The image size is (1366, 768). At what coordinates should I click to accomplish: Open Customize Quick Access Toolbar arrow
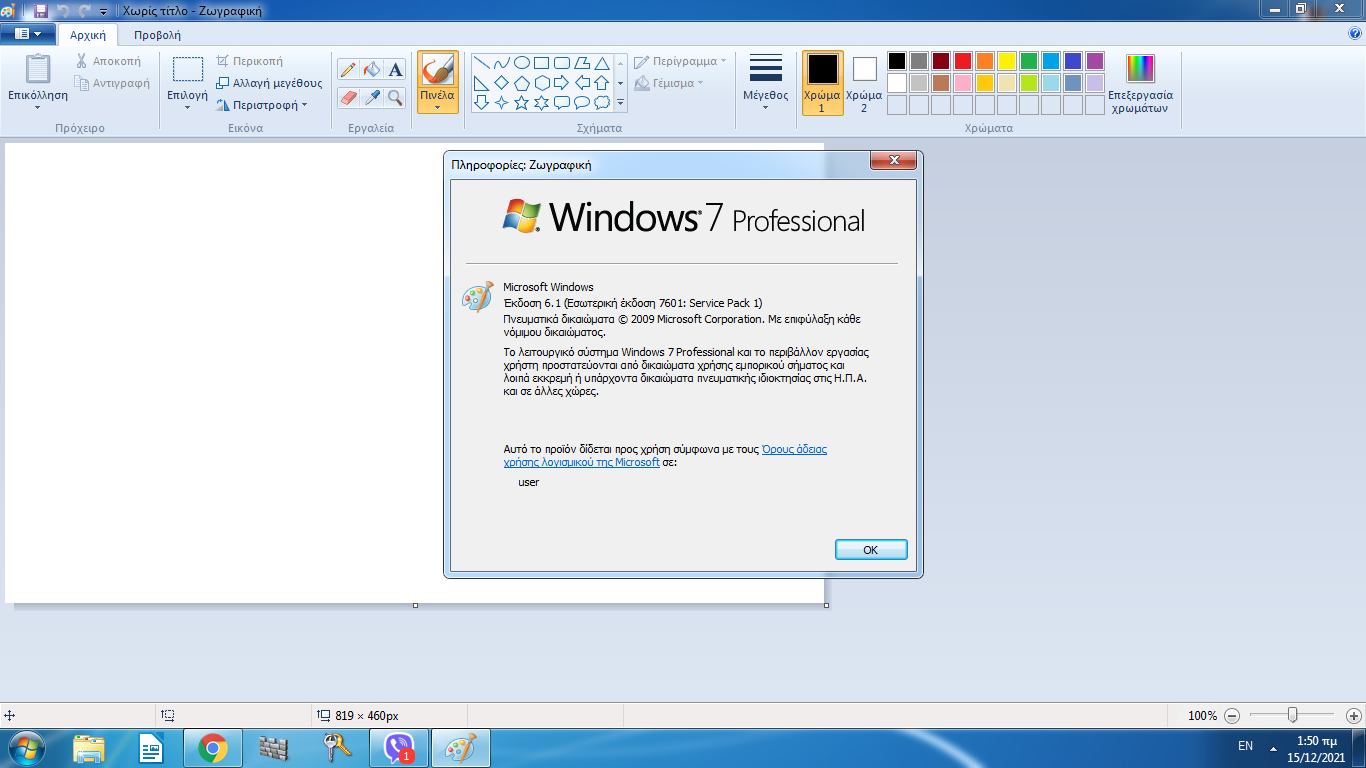[104, 12]
